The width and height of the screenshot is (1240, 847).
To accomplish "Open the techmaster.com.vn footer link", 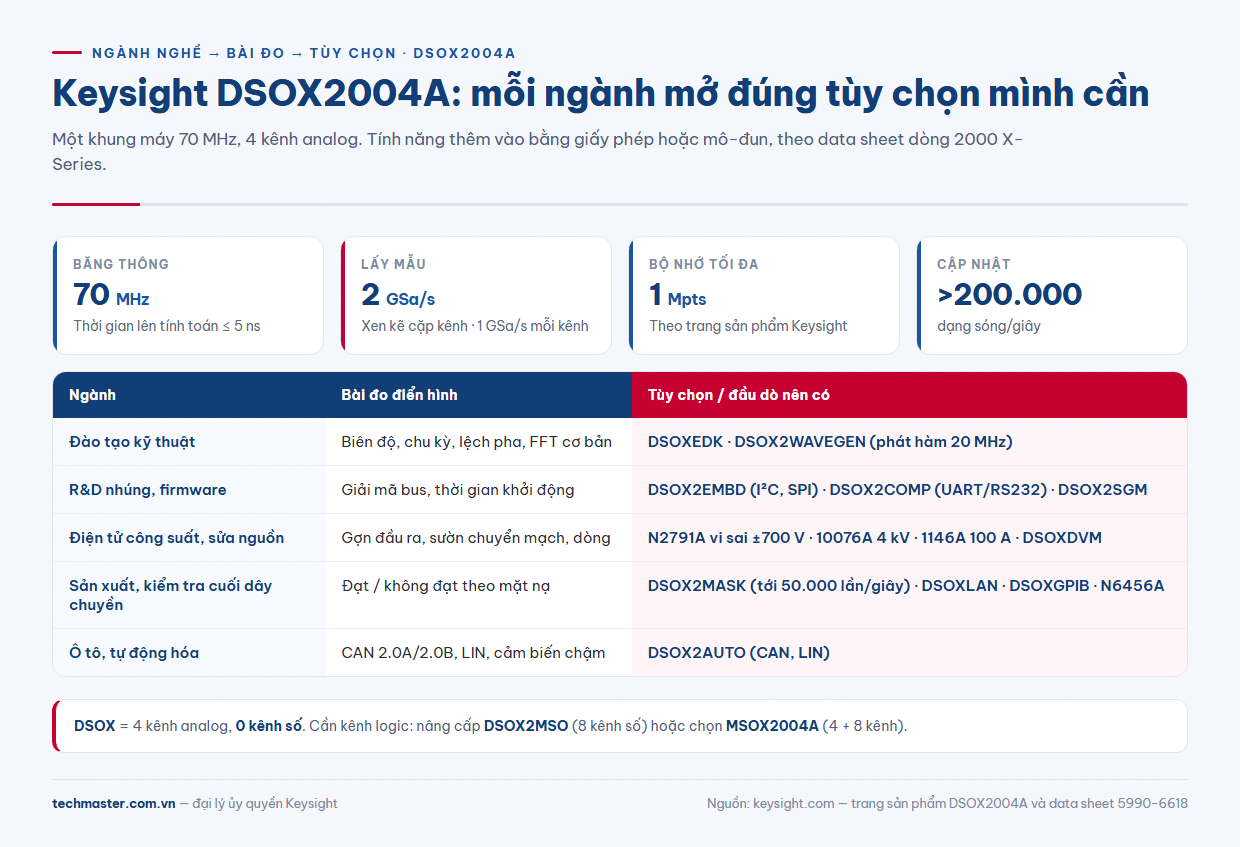I will (x=114, y=803).
